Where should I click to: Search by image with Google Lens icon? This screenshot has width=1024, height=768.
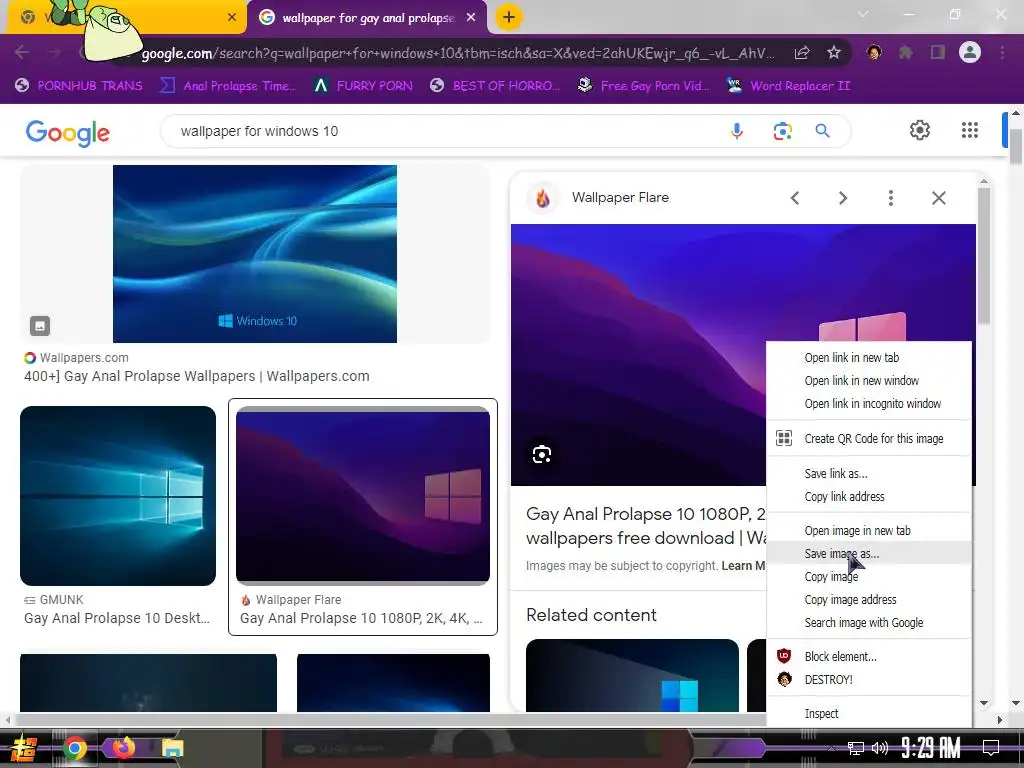point(782,131)
